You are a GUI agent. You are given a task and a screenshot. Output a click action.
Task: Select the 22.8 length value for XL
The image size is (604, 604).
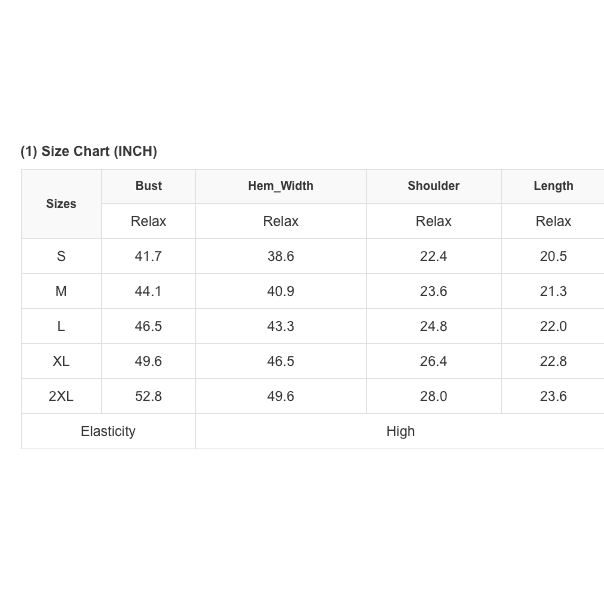tap(553, 361)
